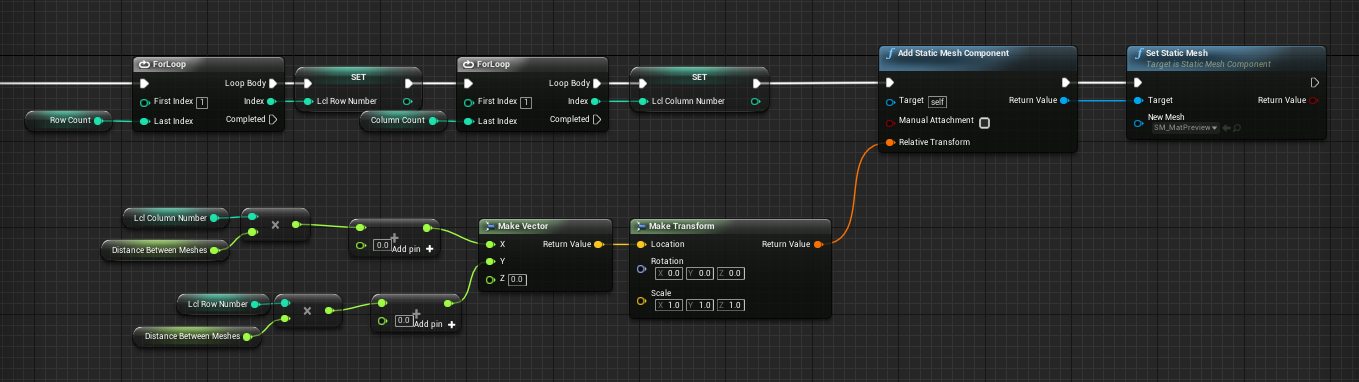Select the Lcl Row Number getter variable node
1359x382 pixels.
[x=224, y=303]
